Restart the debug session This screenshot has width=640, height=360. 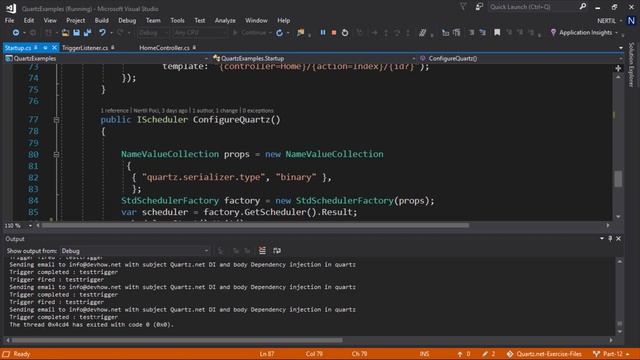coord(345,33)
